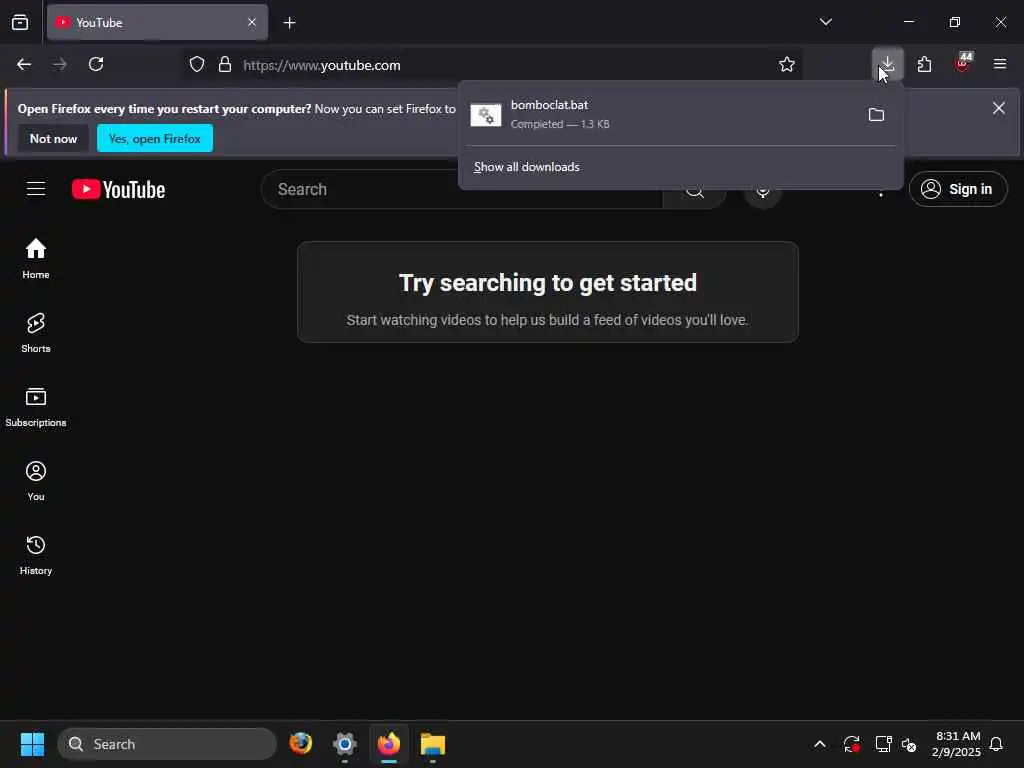Open Settings gear app in taskbar
1024x768 pixels.
click(x=345, y=744)
